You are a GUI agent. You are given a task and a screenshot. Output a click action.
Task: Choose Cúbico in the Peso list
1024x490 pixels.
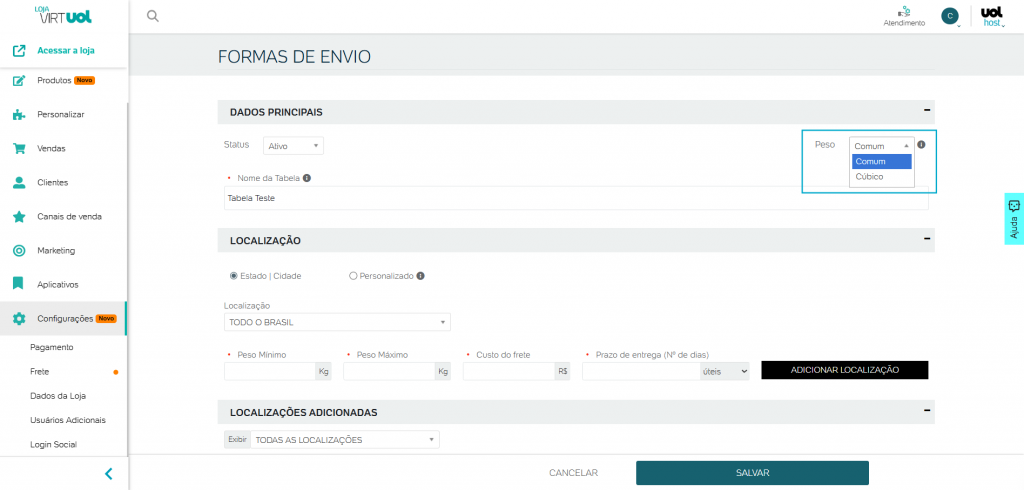pyautogui.click(x=870, y=177)
